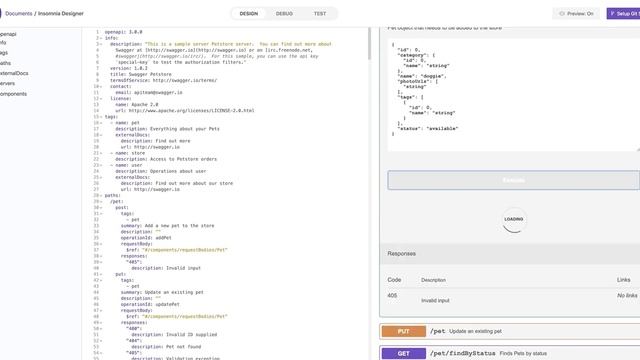This screenshot has width=640, height=360.
Task: Select info in the spec sidebar
Action: (3, 42)
